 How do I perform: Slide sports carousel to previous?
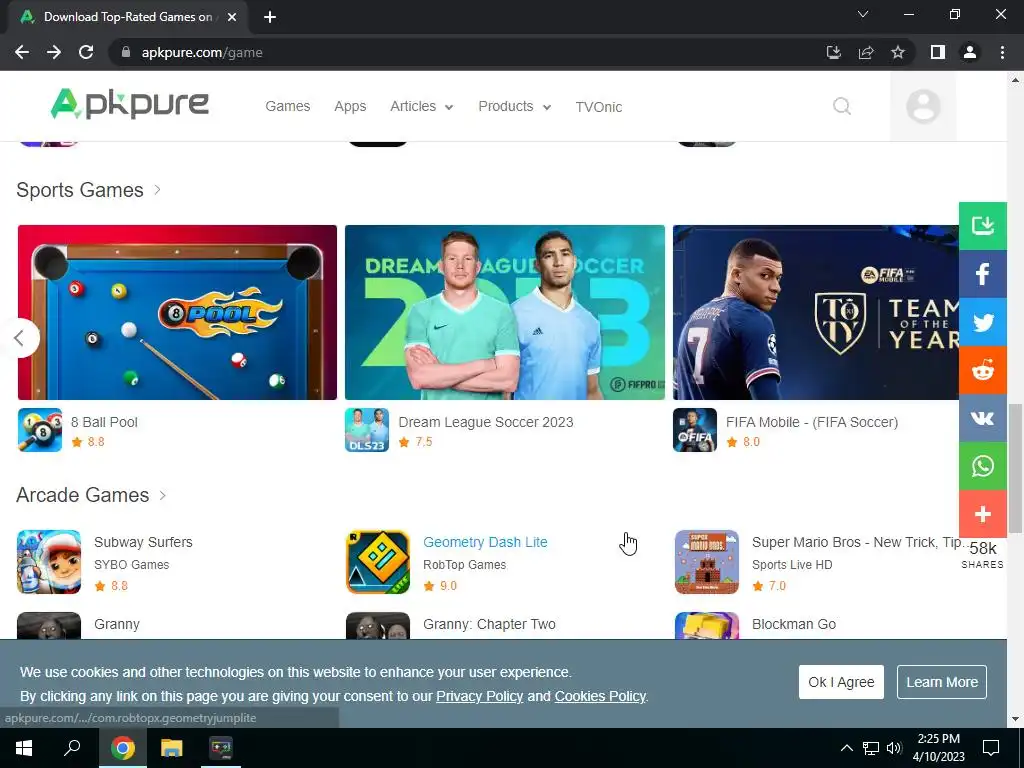[x=20, y=338]
